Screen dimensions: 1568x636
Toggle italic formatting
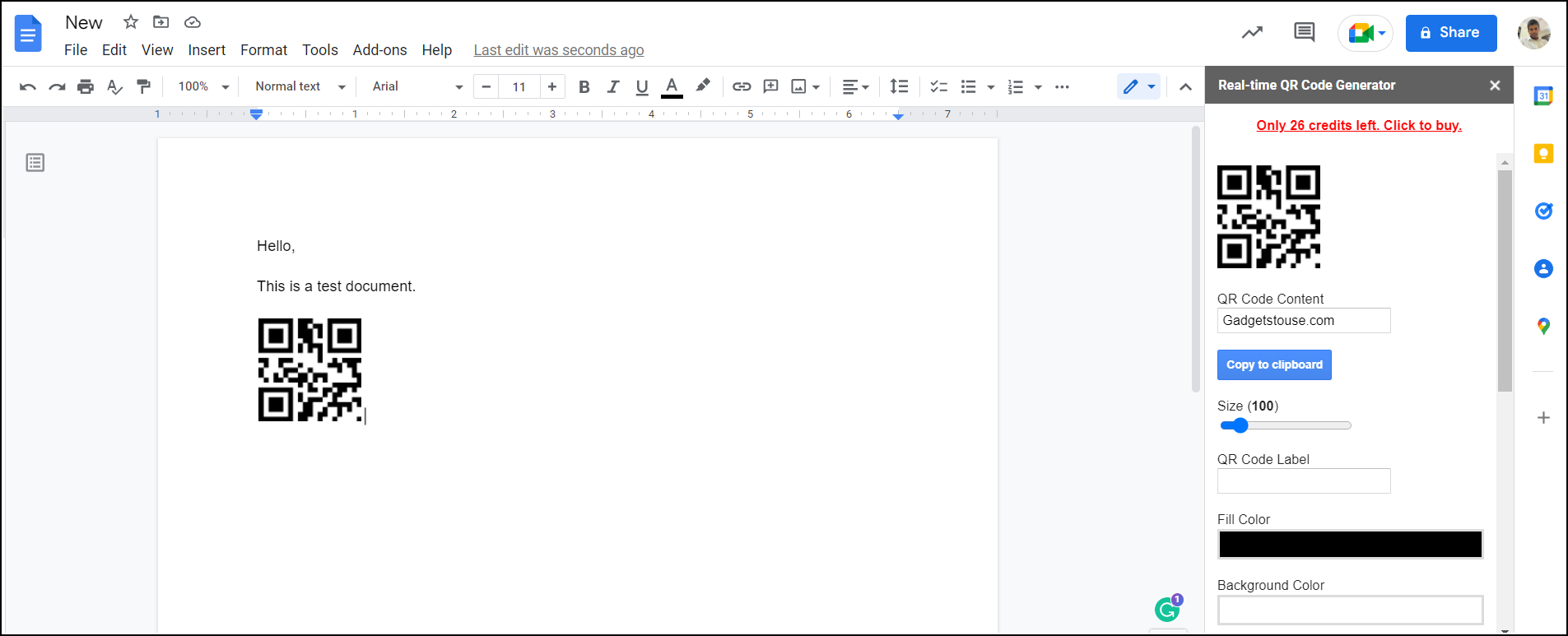coord(613,86)
